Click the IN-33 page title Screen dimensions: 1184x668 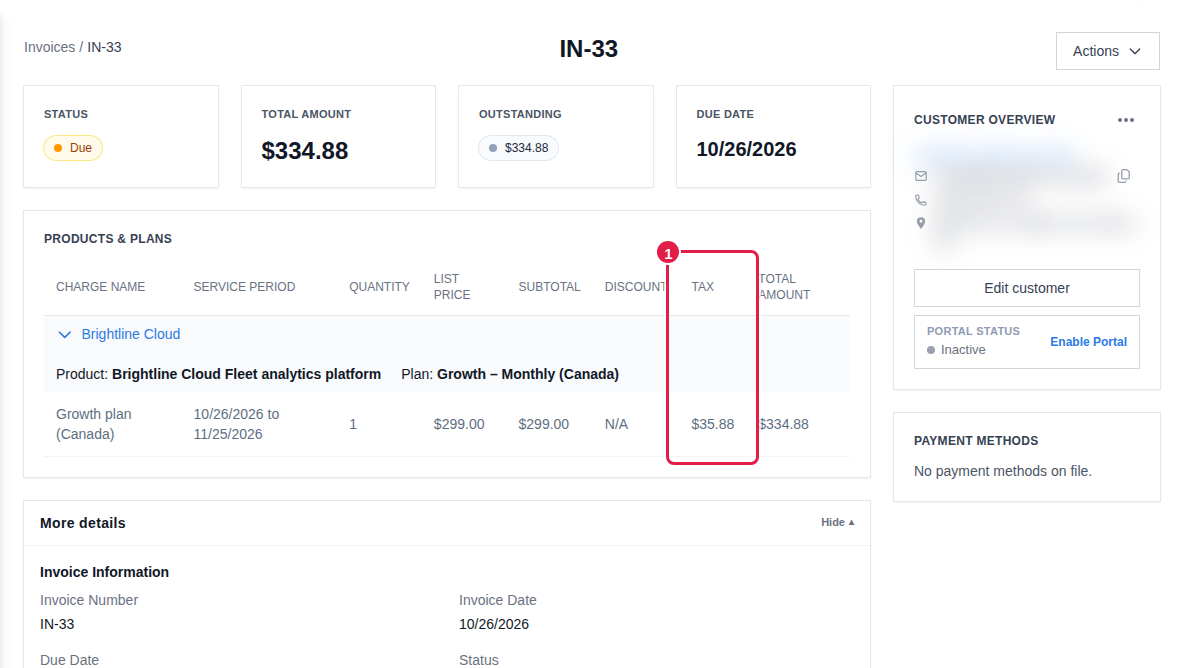588,49
